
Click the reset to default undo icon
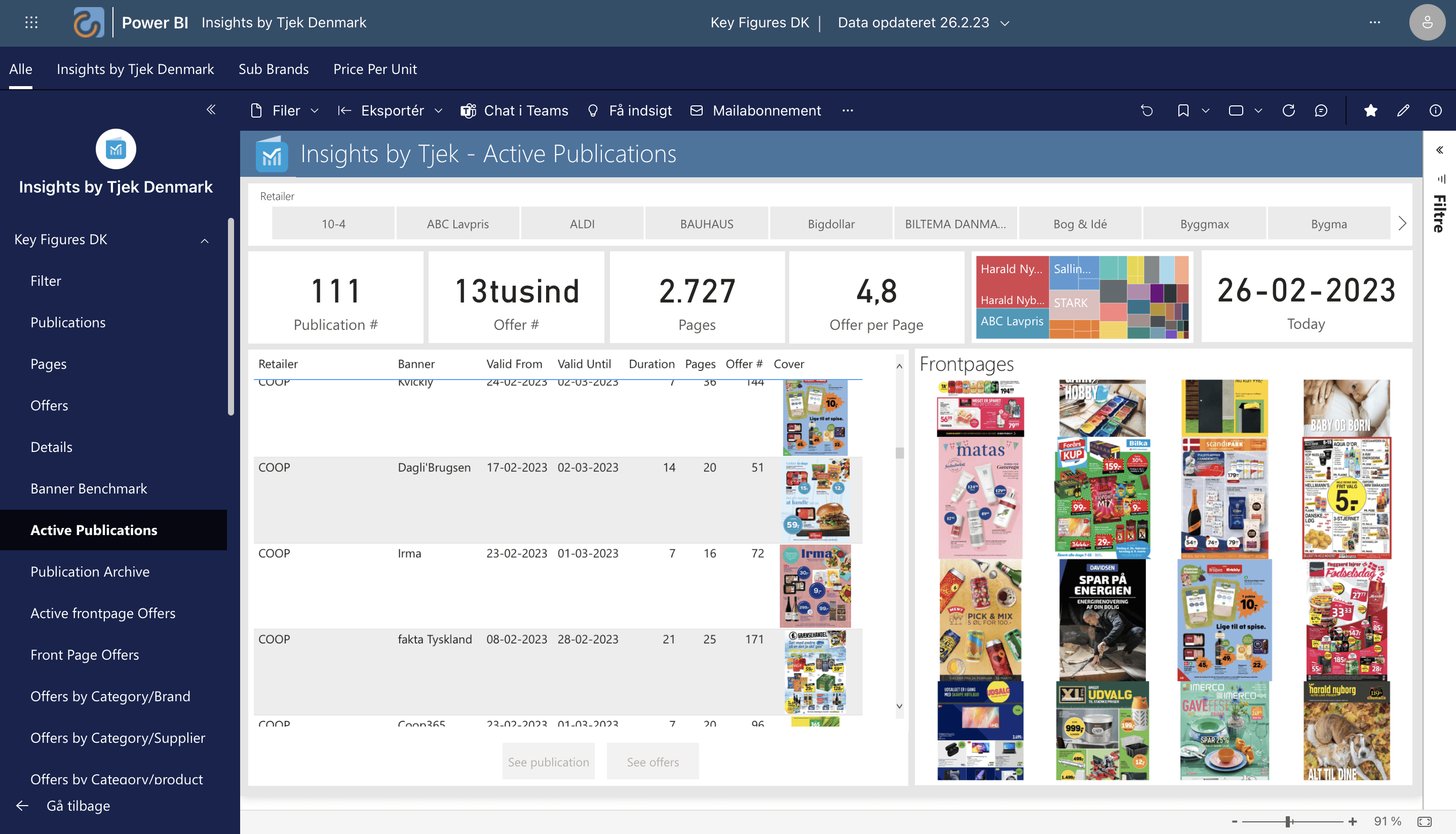pos(1147,110)
